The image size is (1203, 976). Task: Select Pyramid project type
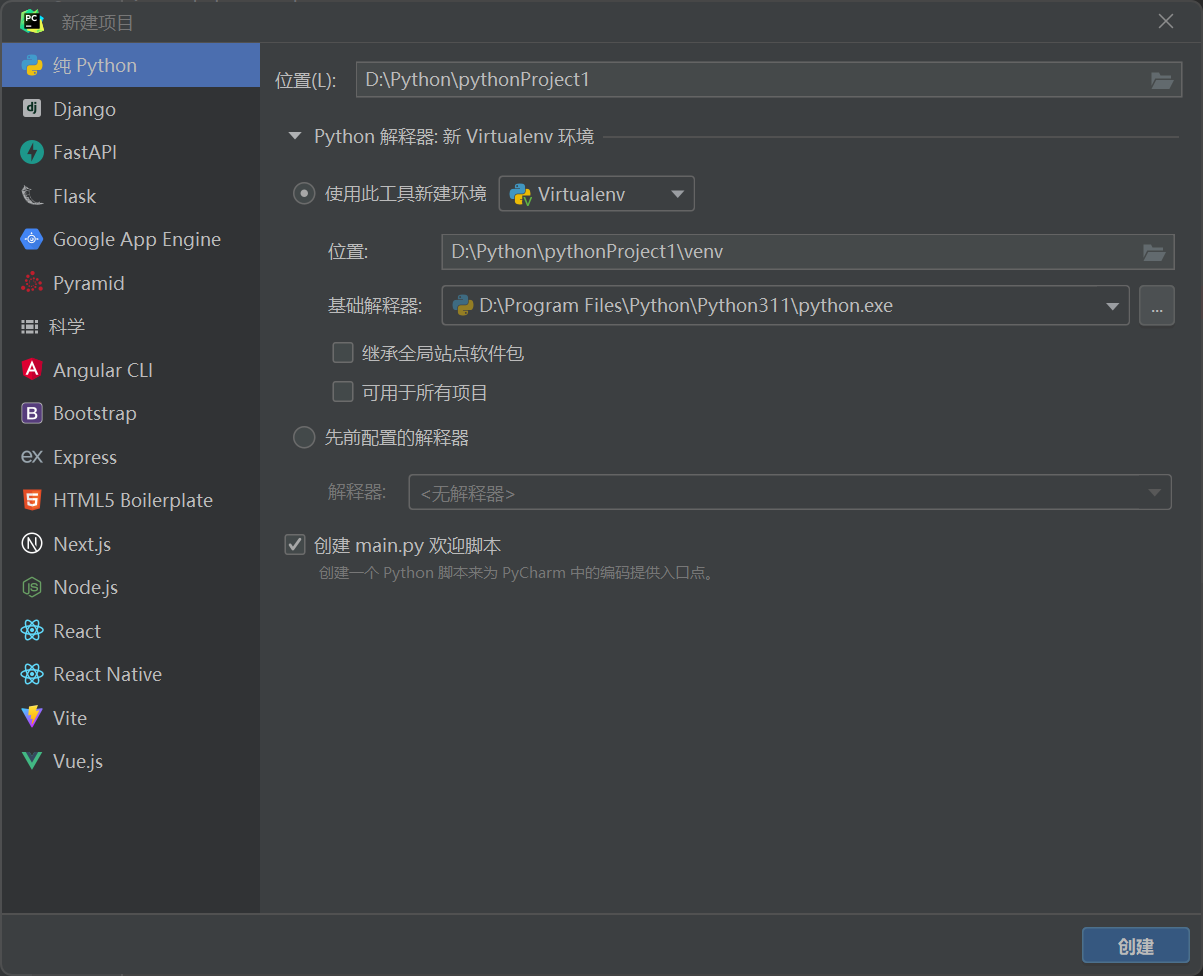coord(131,283)
